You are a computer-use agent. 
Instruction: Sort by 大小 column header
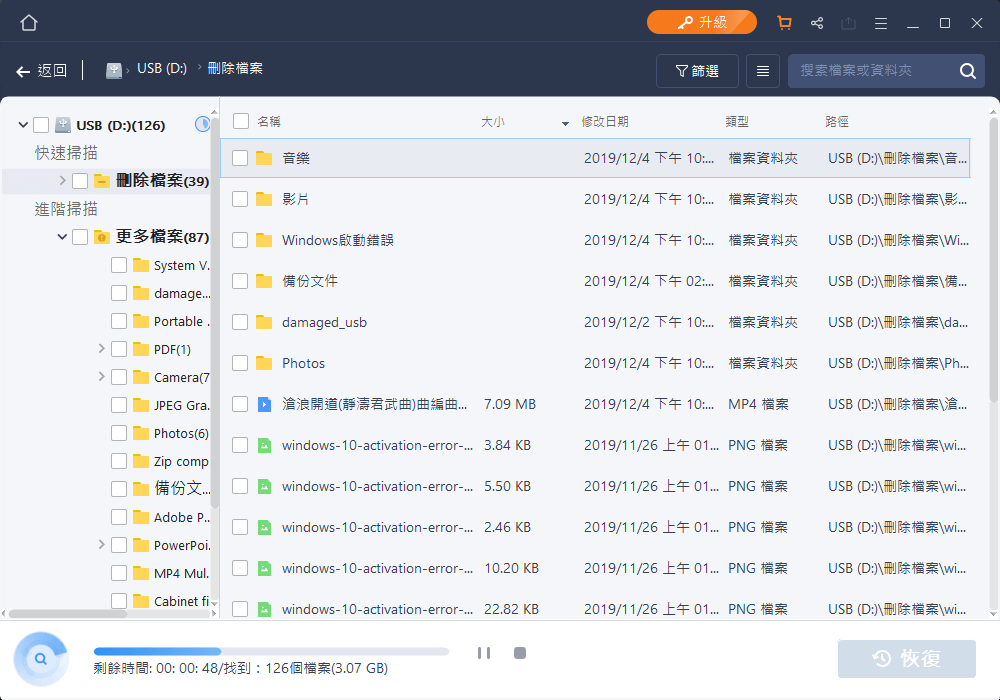click(x=493, y=122)
